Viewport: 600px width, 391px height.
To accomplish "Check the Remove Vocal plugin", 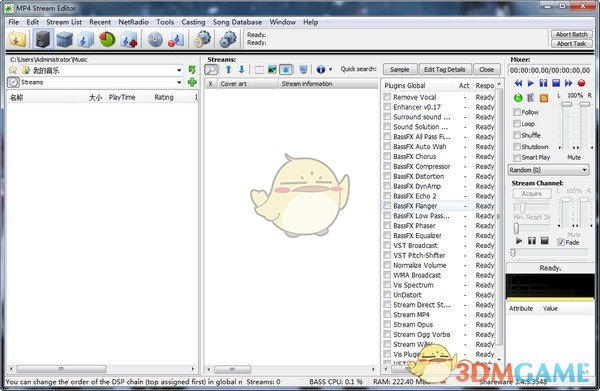I will [387, 97].
